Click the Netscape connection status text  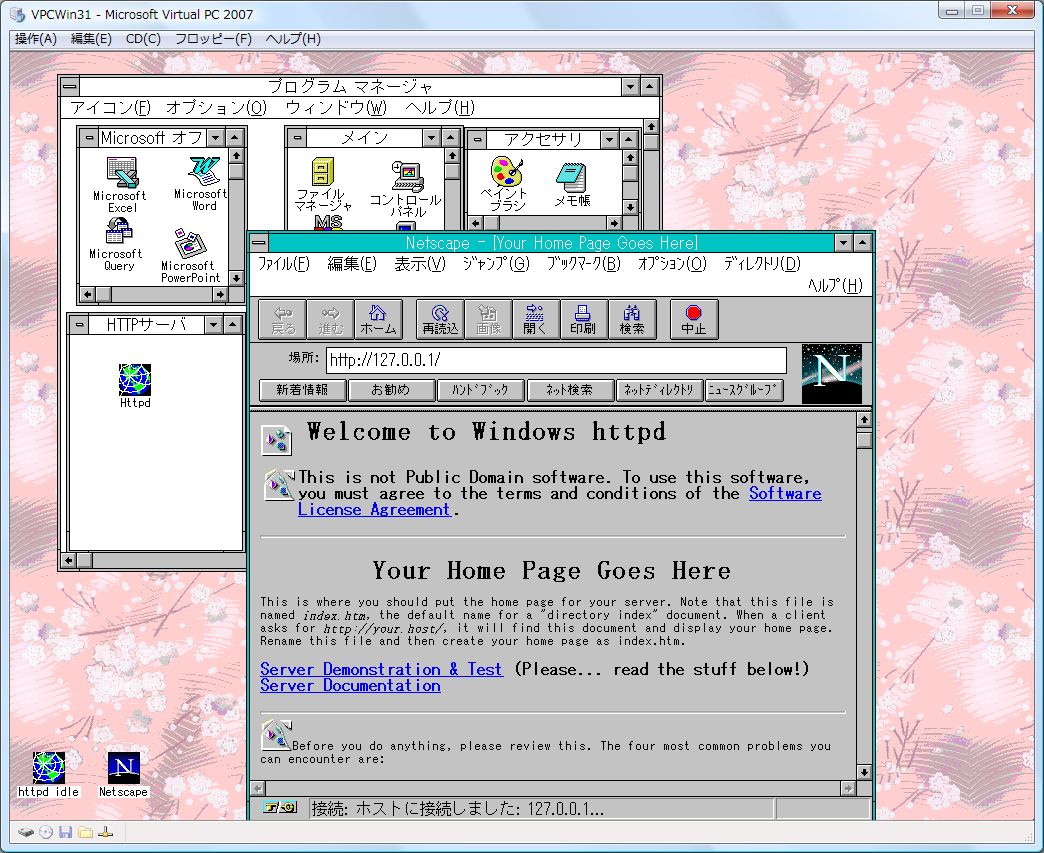[458, 809]
